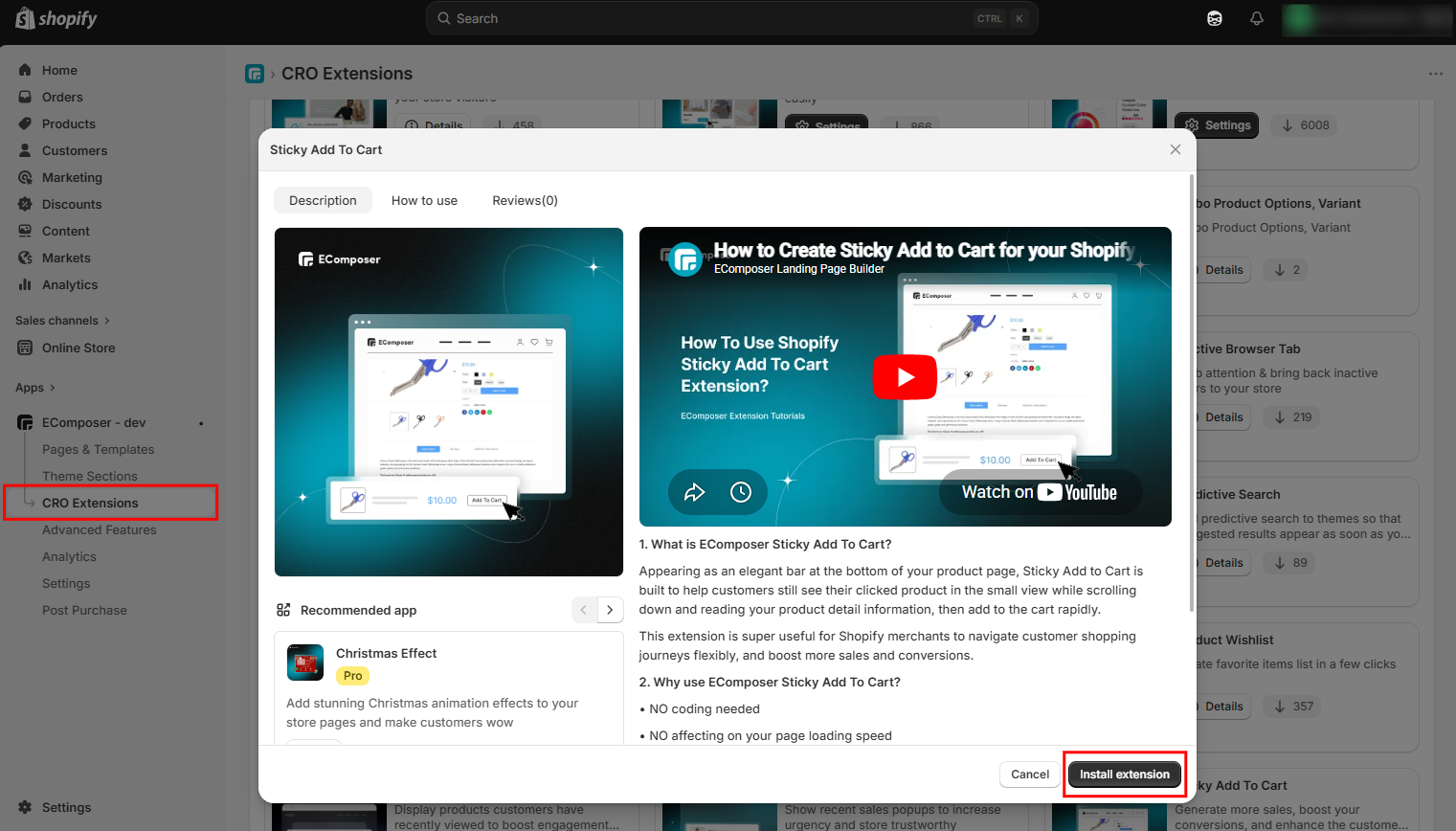Click the Shopify logo
Viewport: 1456px width, 831px height.
56,18
